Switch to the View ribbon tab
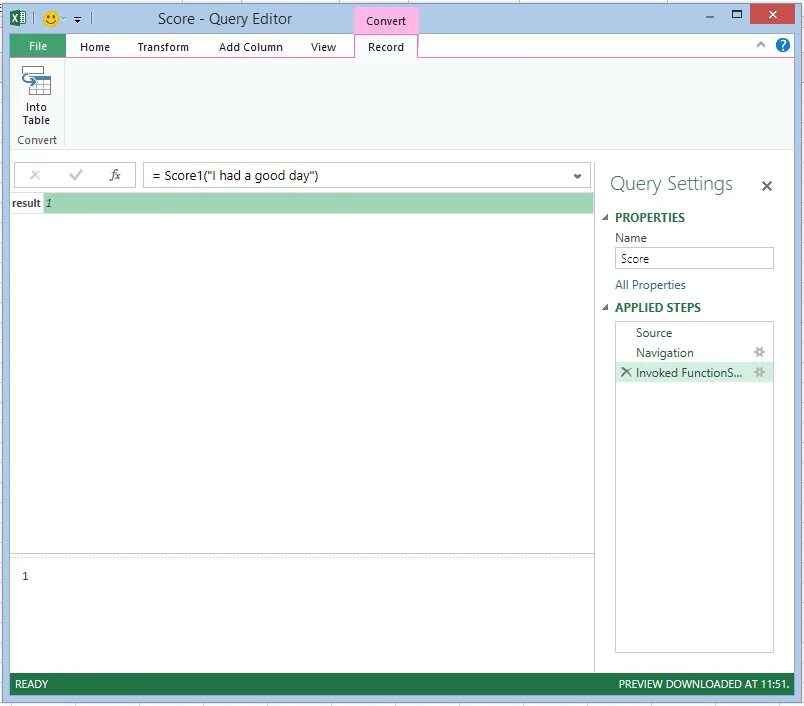Screen dimensions: 804x706 (x=324, y=47)
